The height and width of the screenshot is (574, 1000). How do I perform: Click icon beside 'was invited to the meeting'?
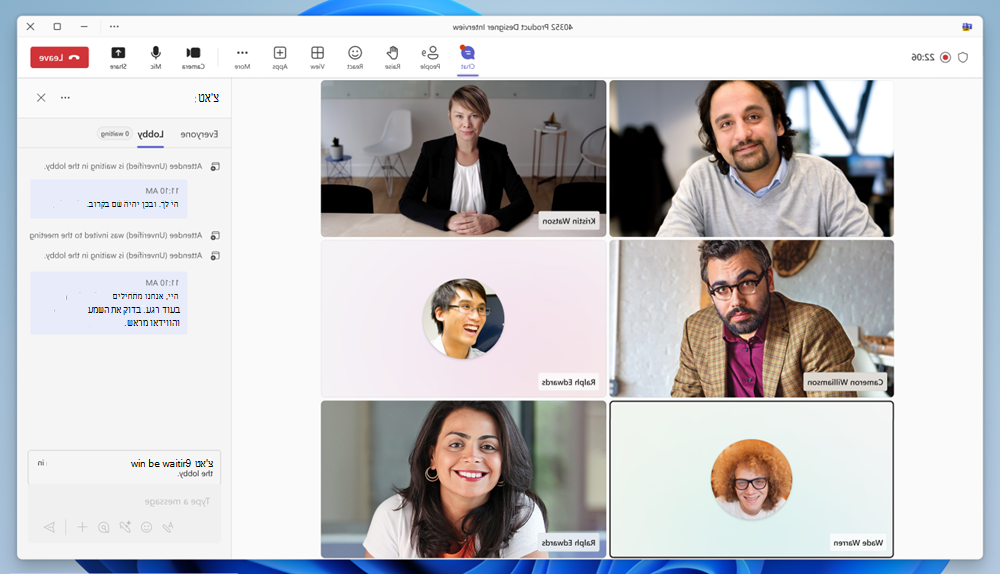215,235
